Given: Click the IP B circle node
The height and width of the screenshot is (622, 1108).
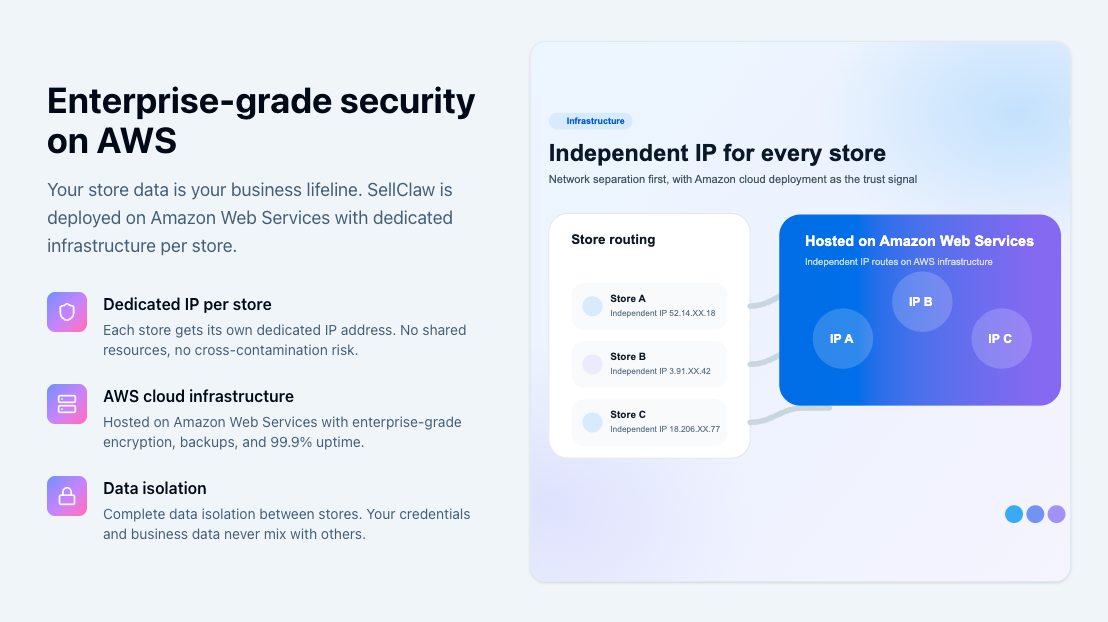Looking at the screenshot, I should pos(921,302).
